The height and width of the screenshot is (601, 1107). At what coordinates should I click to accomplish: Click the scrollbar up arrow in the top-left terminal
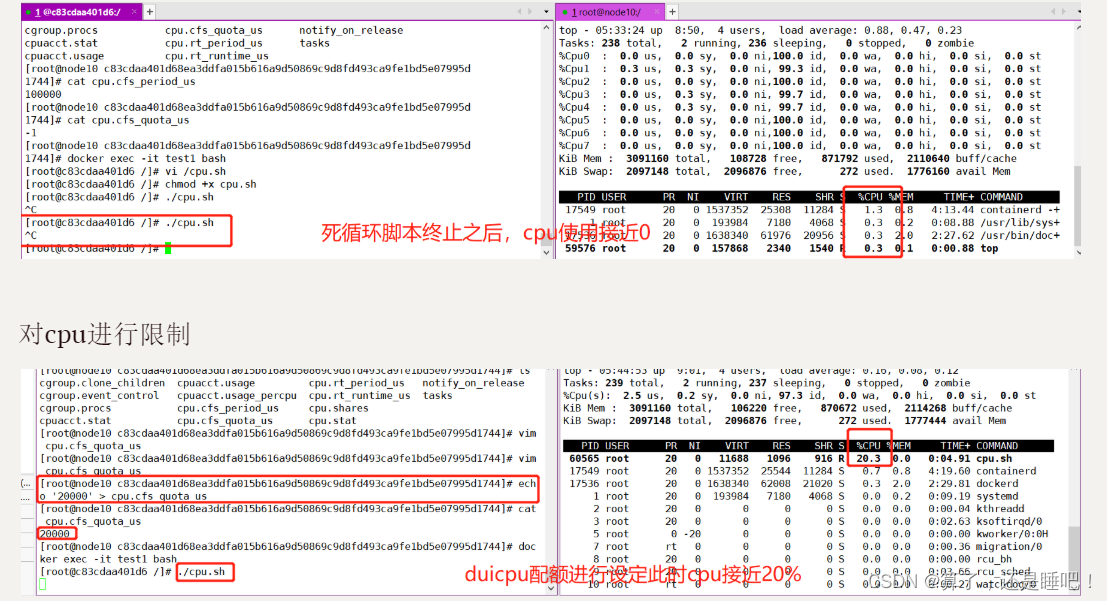click(547, 27)
